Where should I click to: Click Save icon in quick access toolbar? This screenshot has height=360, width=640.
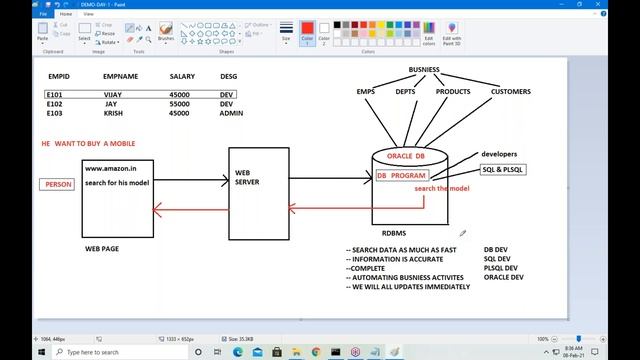click(48, 4)
